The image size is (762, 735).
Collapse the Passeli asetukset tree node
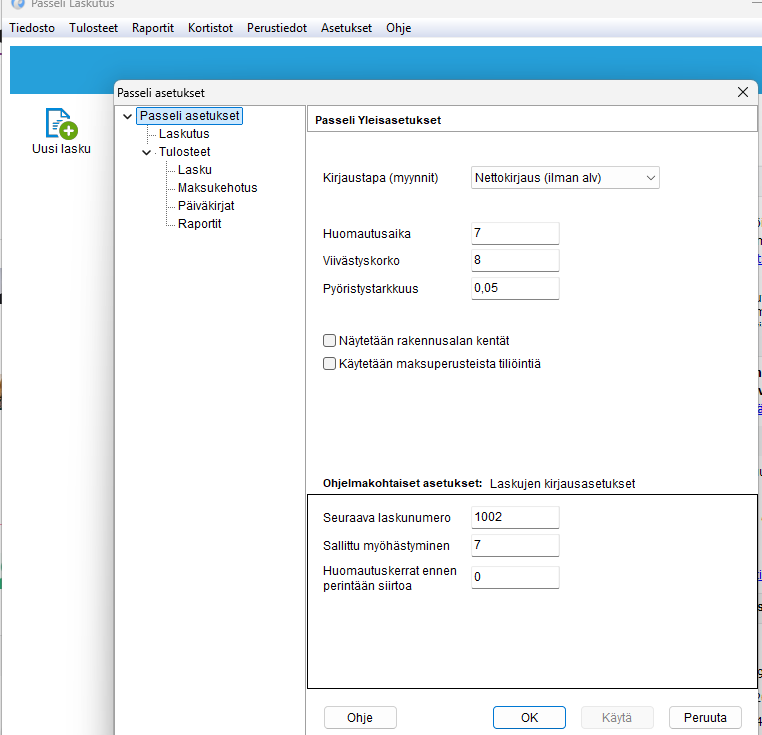tap(127, 117)
